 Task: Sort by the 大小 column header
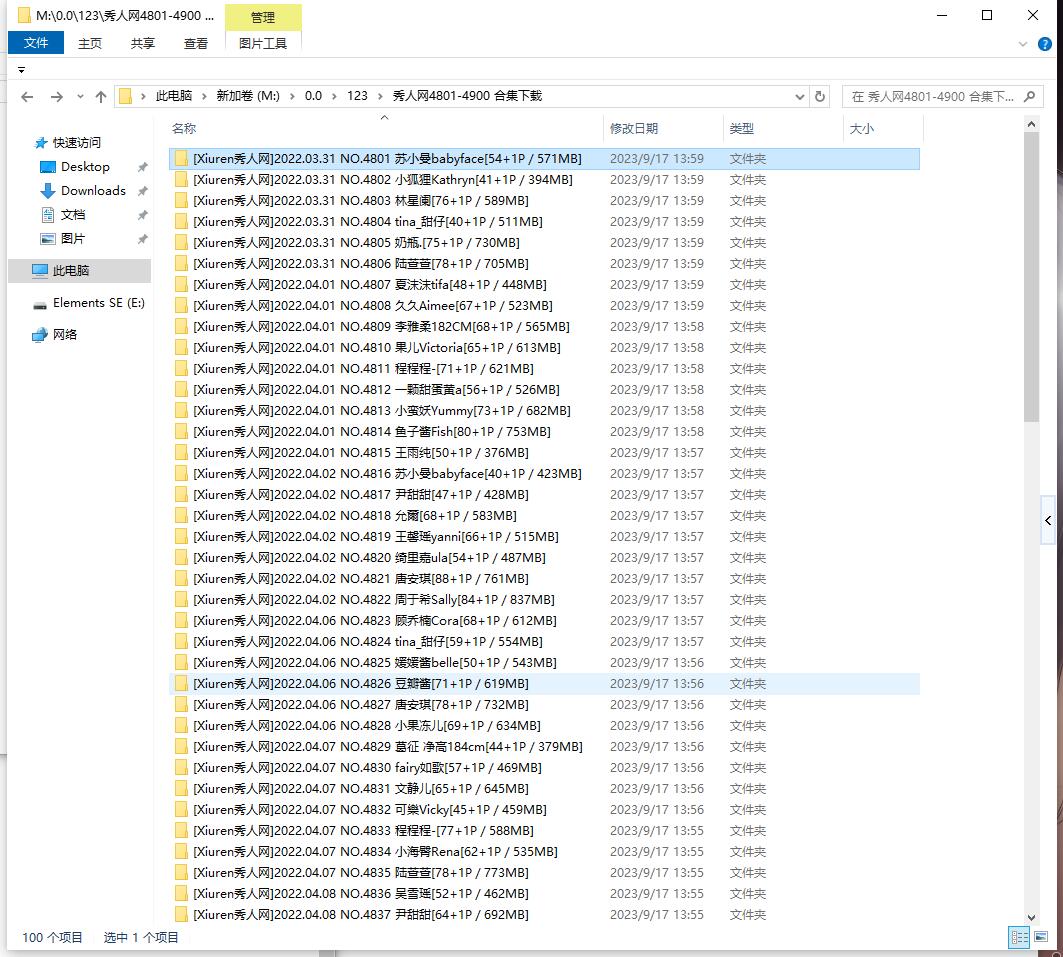(x=862, y=128)
